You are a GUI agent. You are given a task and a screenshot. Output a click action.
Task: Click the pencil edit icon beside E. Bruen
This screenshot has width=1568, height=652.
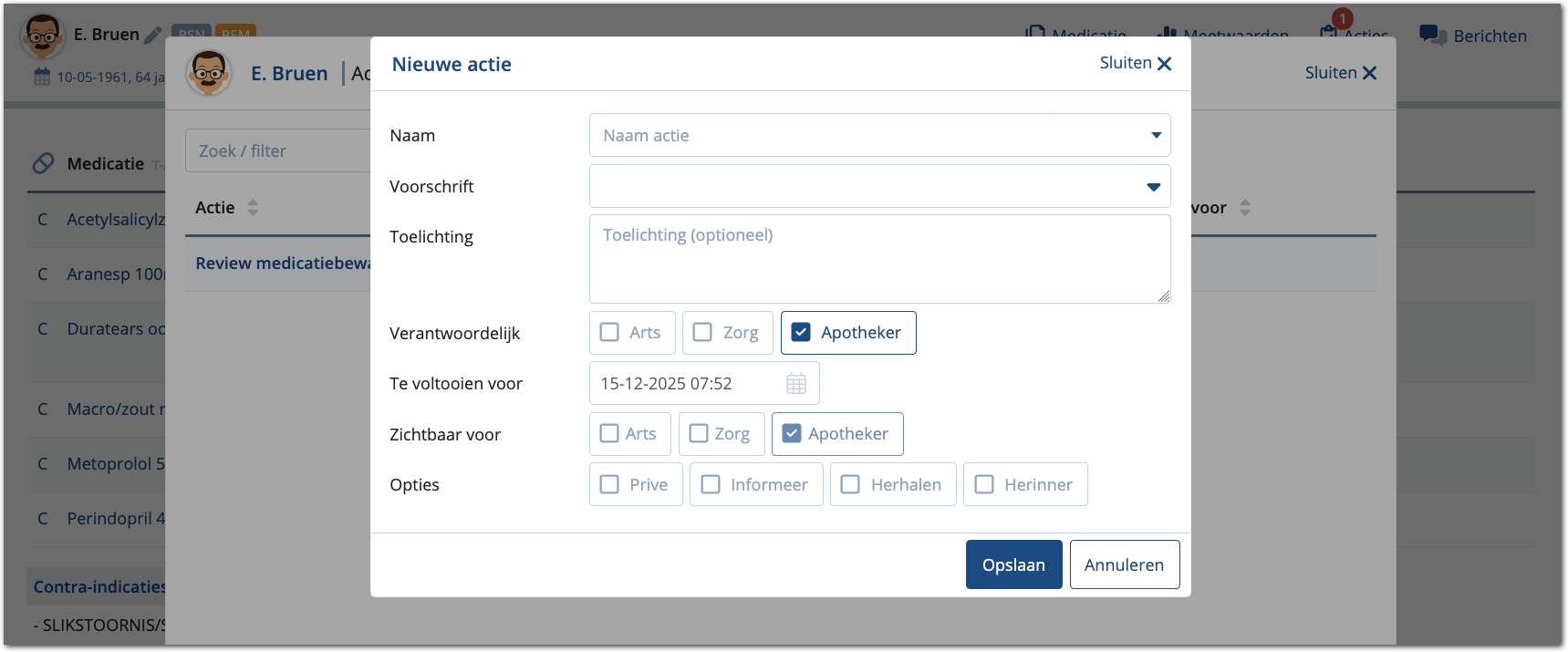click(x=153, y=36)
